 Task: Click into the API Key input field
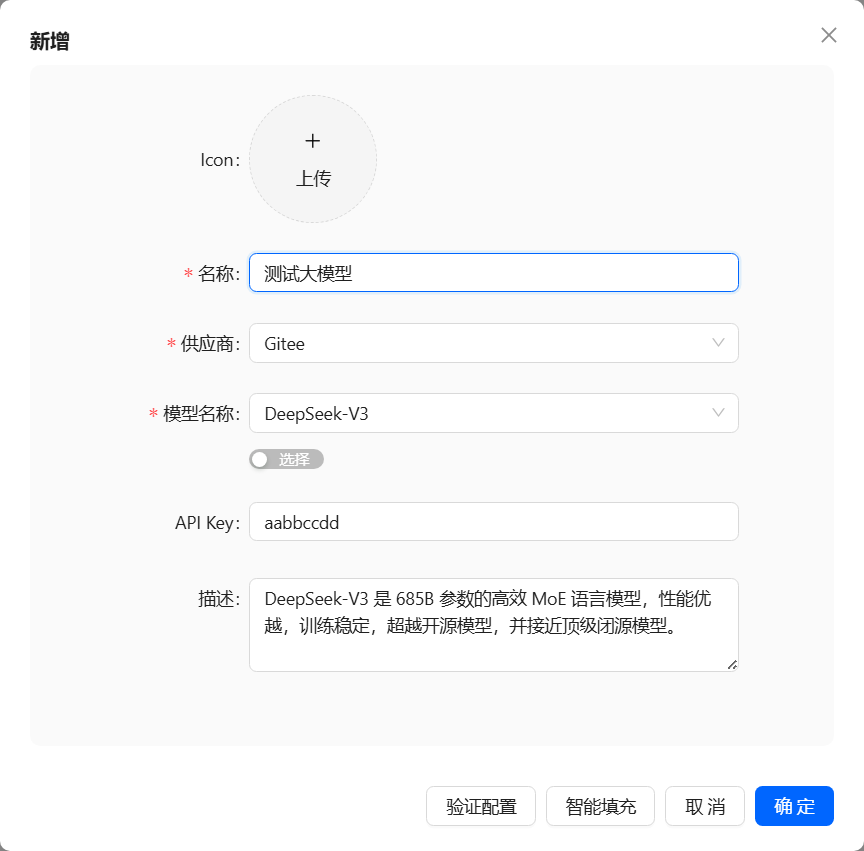pos(493,522)
